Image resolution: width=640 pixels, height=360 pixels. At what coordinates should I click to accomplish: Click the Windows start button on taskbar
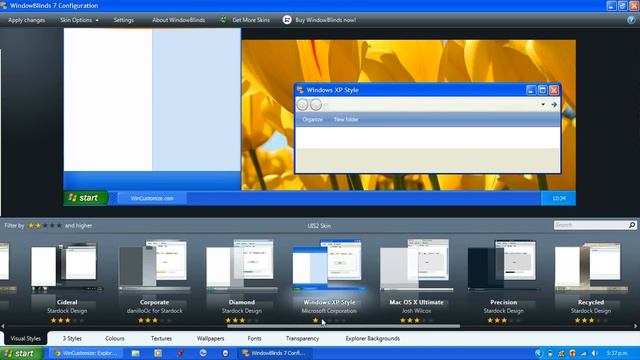click(x=21, y=353)
